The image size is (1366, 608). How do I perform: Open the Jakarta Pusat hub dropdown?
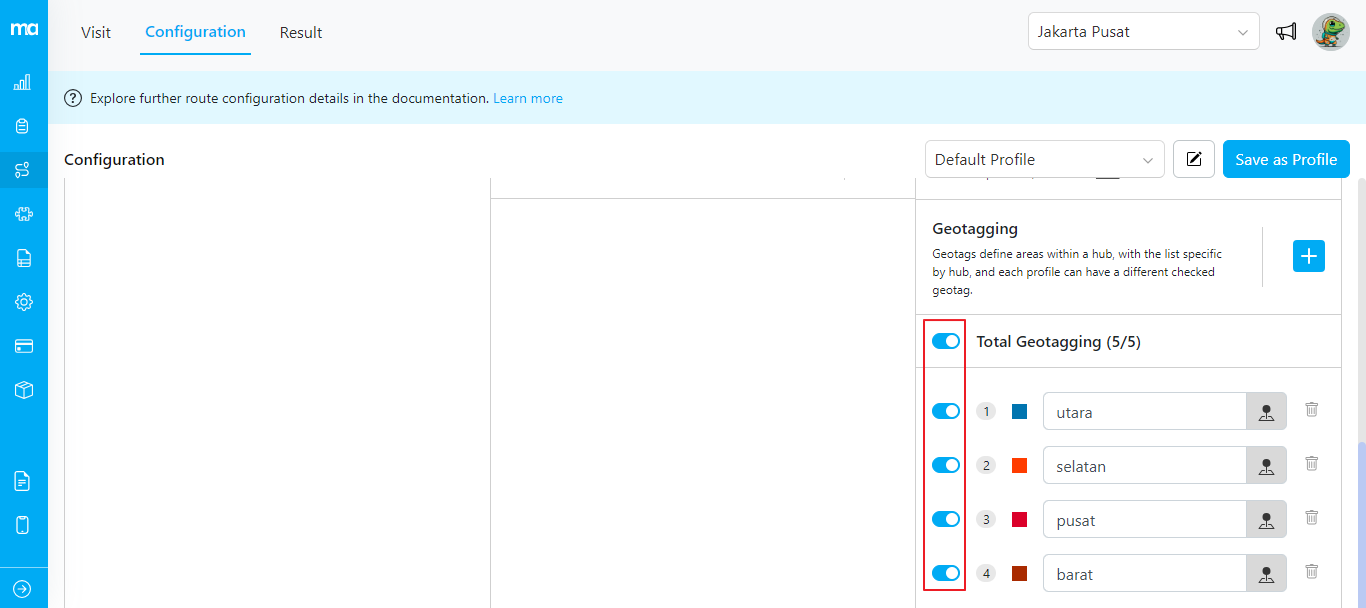[x=1143, y=32]
